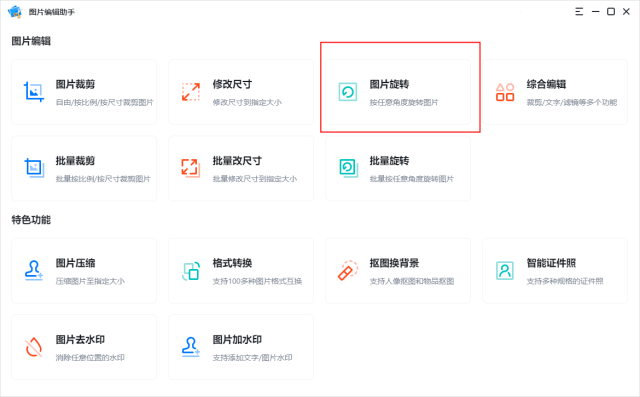Click description 压缩图片至指定大小
Screen dimensions: 640x397
[90, 281]
